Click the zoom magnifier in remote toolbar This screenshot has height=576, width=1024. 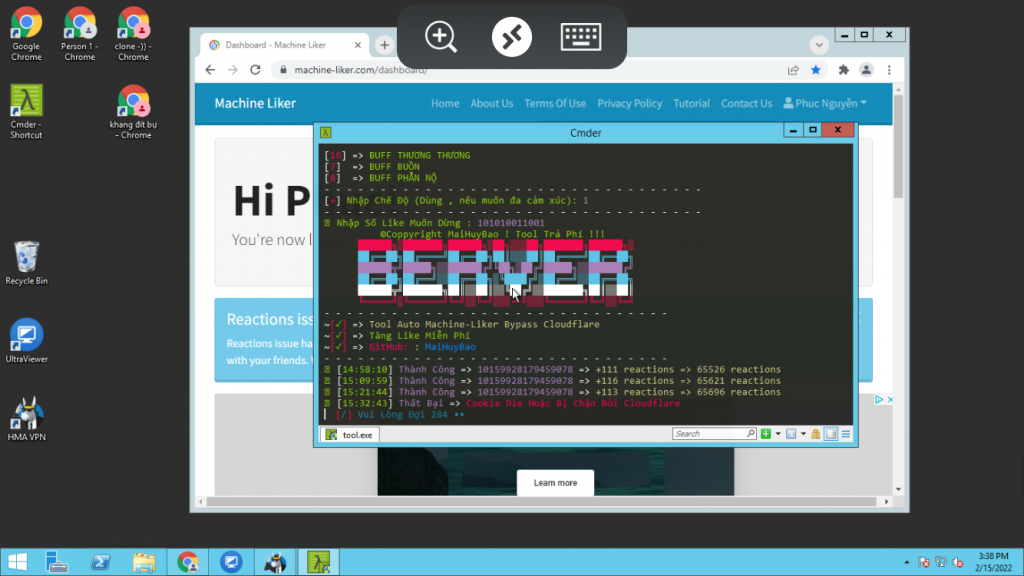tap(441, 37)
